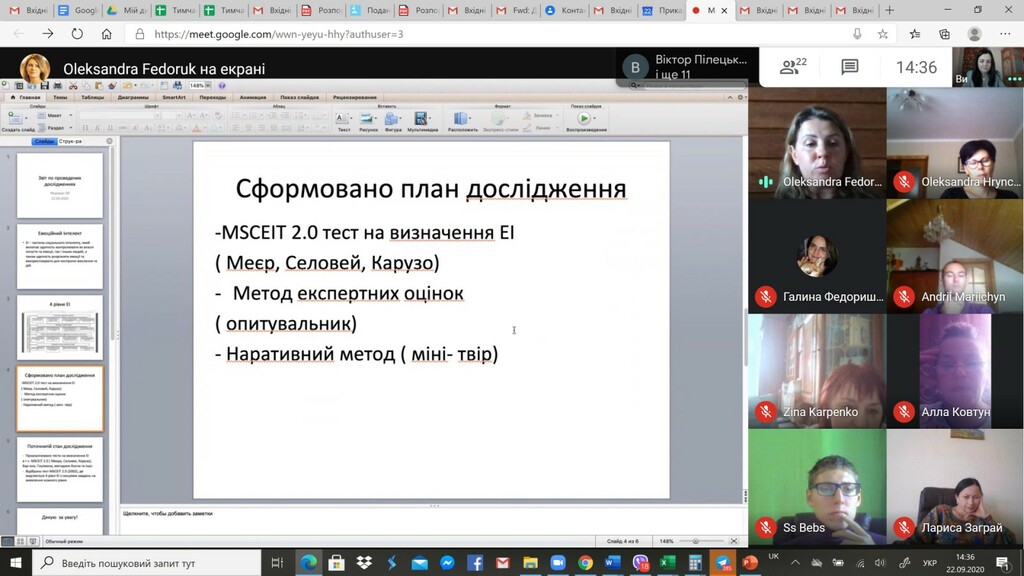The width and height of the screenshot is (1024, 576).
Task: Open the participants list showing 22 people
Action: (x=793, y=67)
